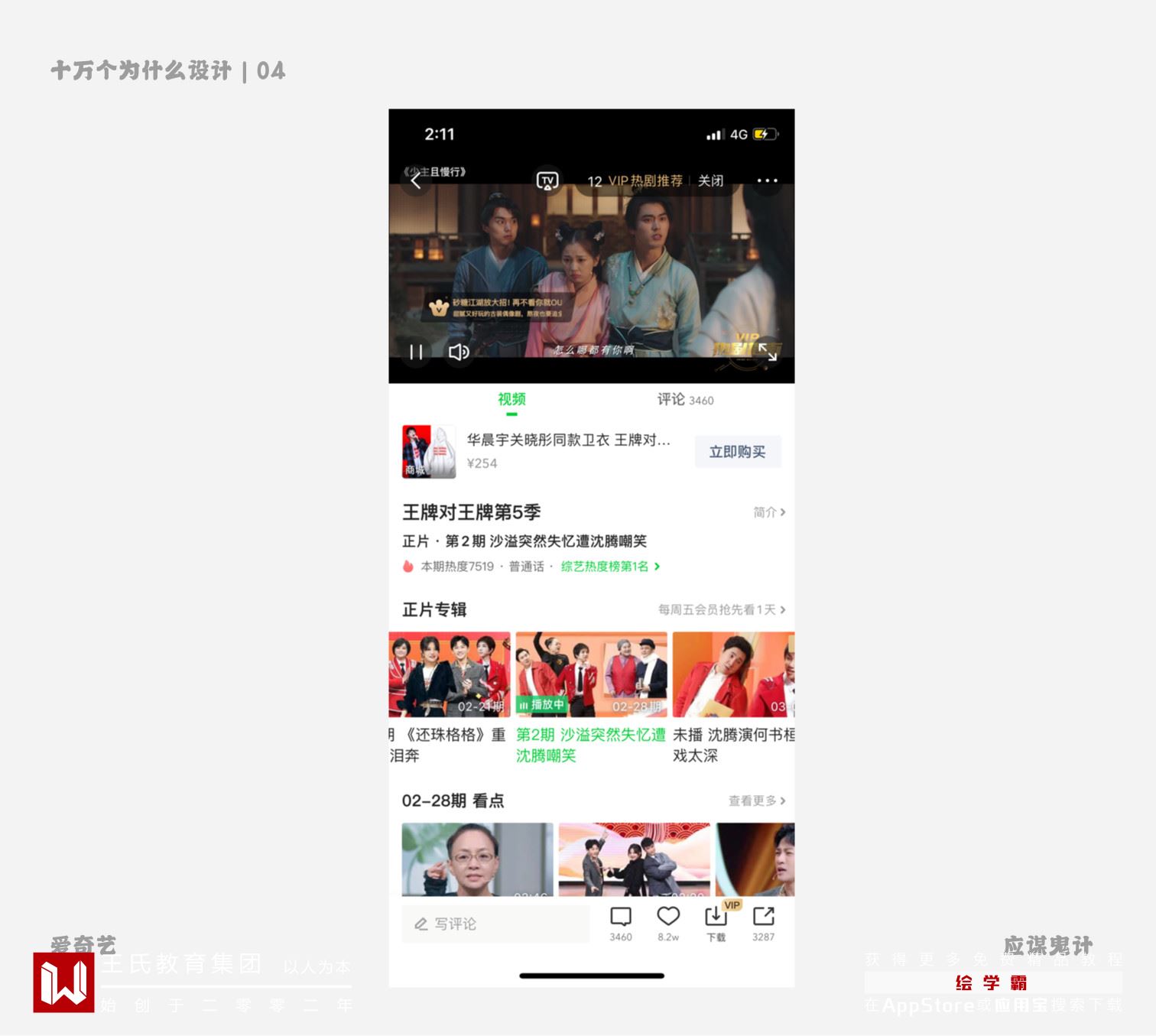The width and height of the screenshot is (1156, 1036).
Task: Play the highlight clip with three dancers
Action: [x=635, y=859]
